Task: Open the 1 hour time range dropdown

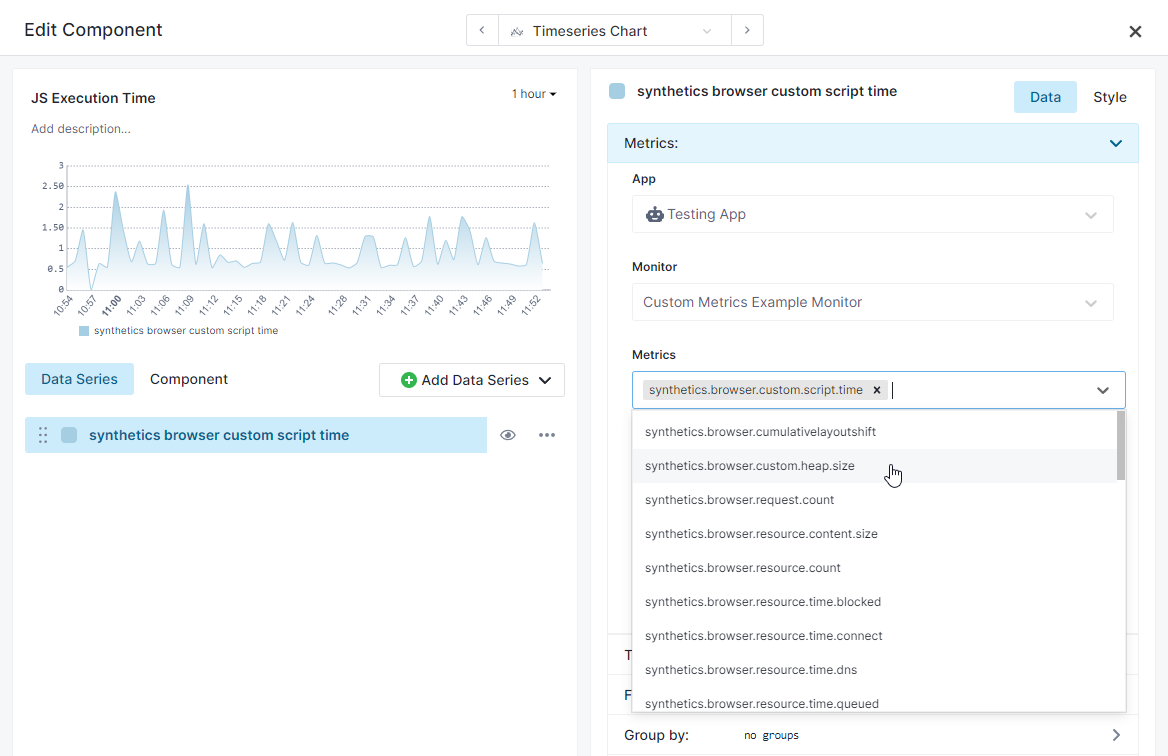Action: point(533,94)
